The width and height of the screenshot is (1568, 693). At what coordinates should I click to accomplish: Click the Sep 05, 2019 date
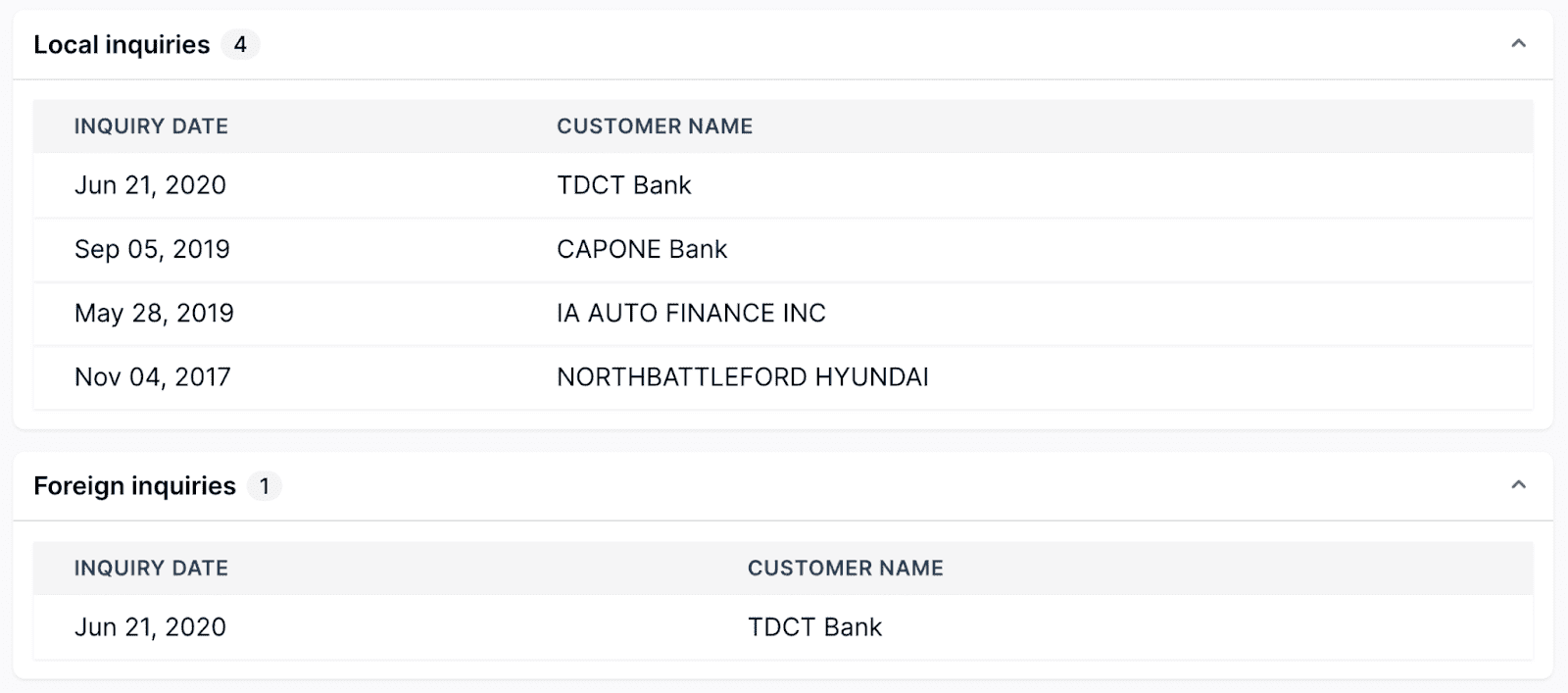click(152, 250)
